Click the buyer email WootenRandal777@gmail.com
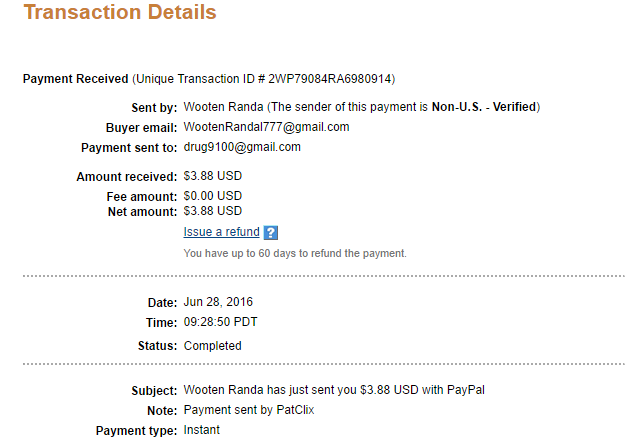Image resolution: width=636 pixels, height=448 pixels. point(266,127)
